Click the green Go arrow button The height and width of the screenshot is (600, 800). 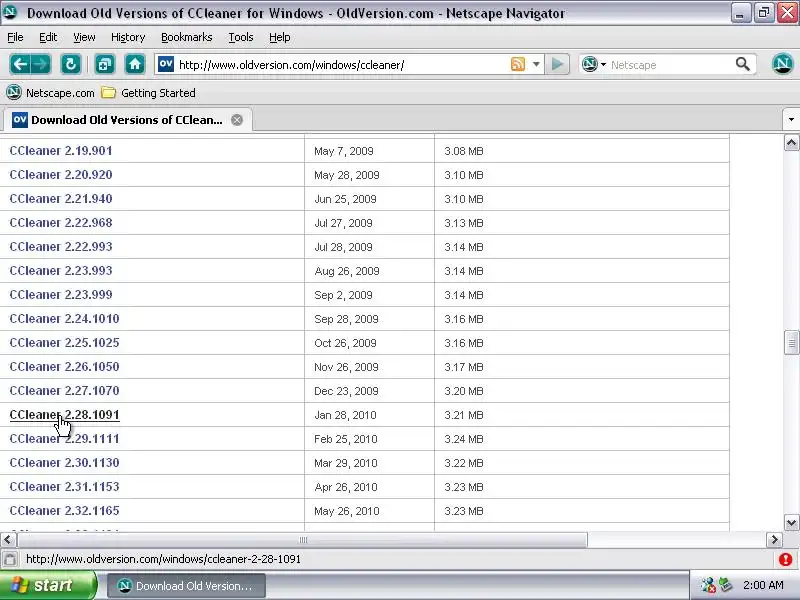[557, 64]
